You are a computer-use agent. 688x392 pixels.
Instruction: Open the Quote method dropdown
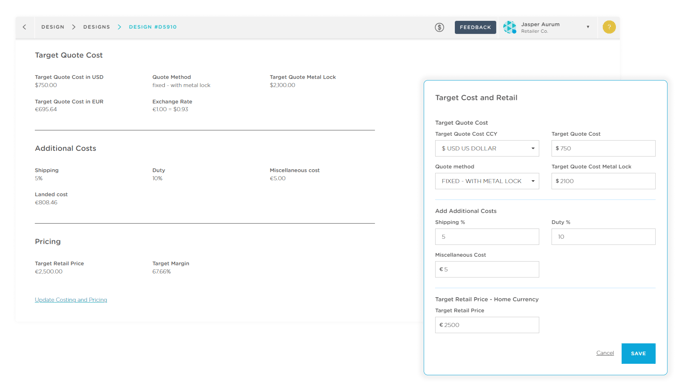pos(487,181)
